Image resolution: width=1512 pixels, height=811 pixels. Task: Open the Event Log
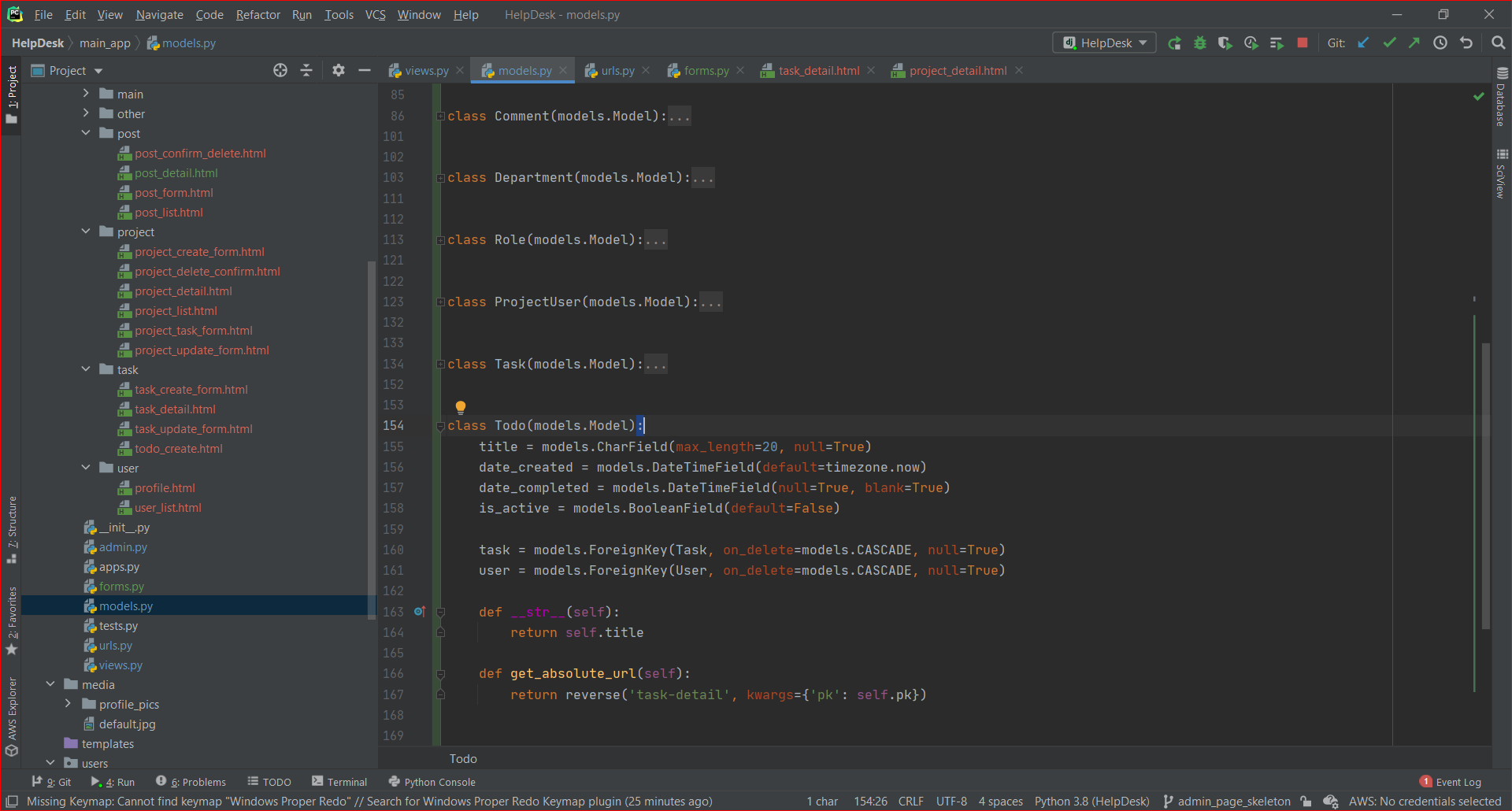tap(1451, 782)
